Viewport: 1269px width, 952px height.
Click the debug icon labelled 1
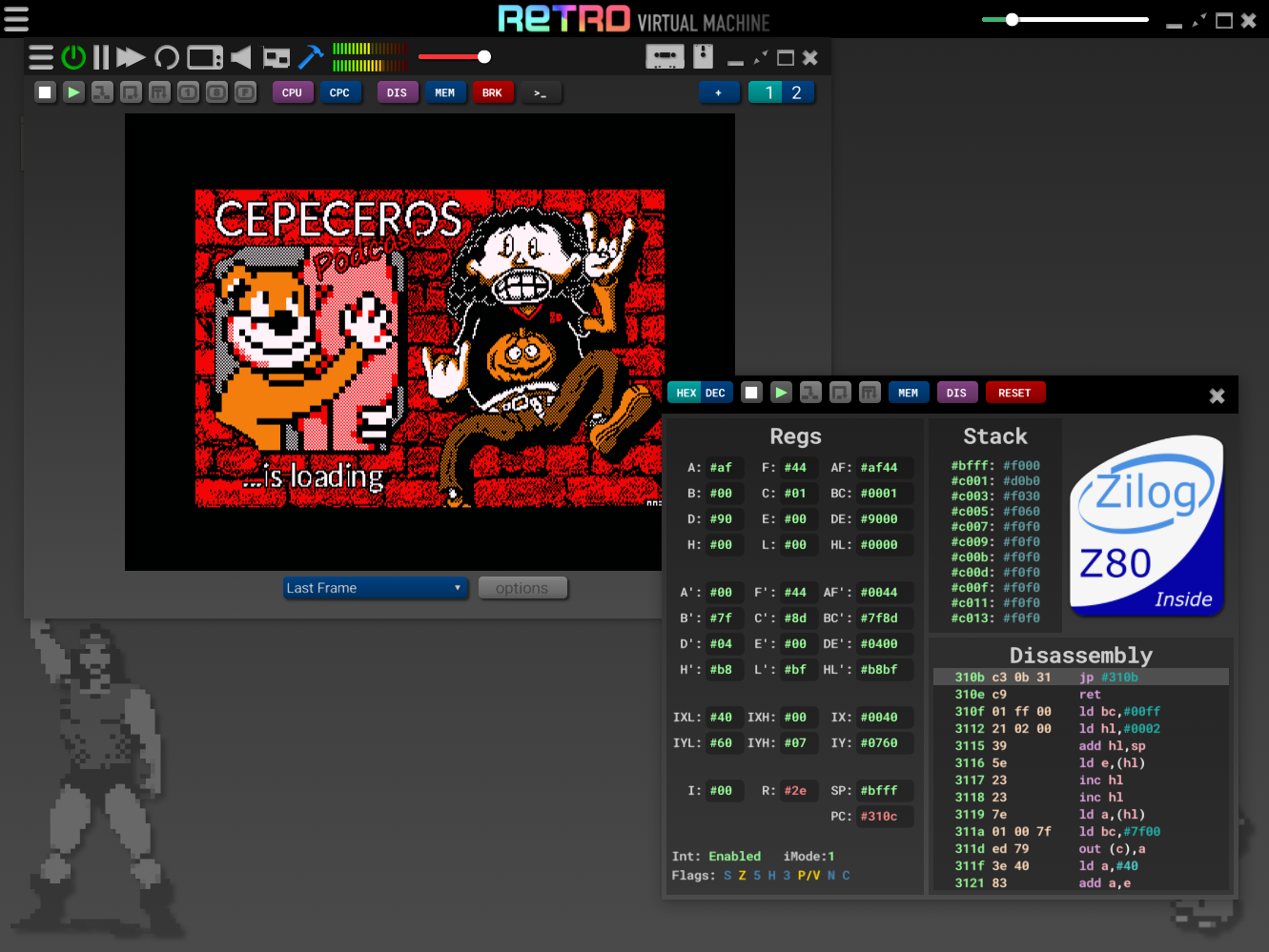click(188, 92)
